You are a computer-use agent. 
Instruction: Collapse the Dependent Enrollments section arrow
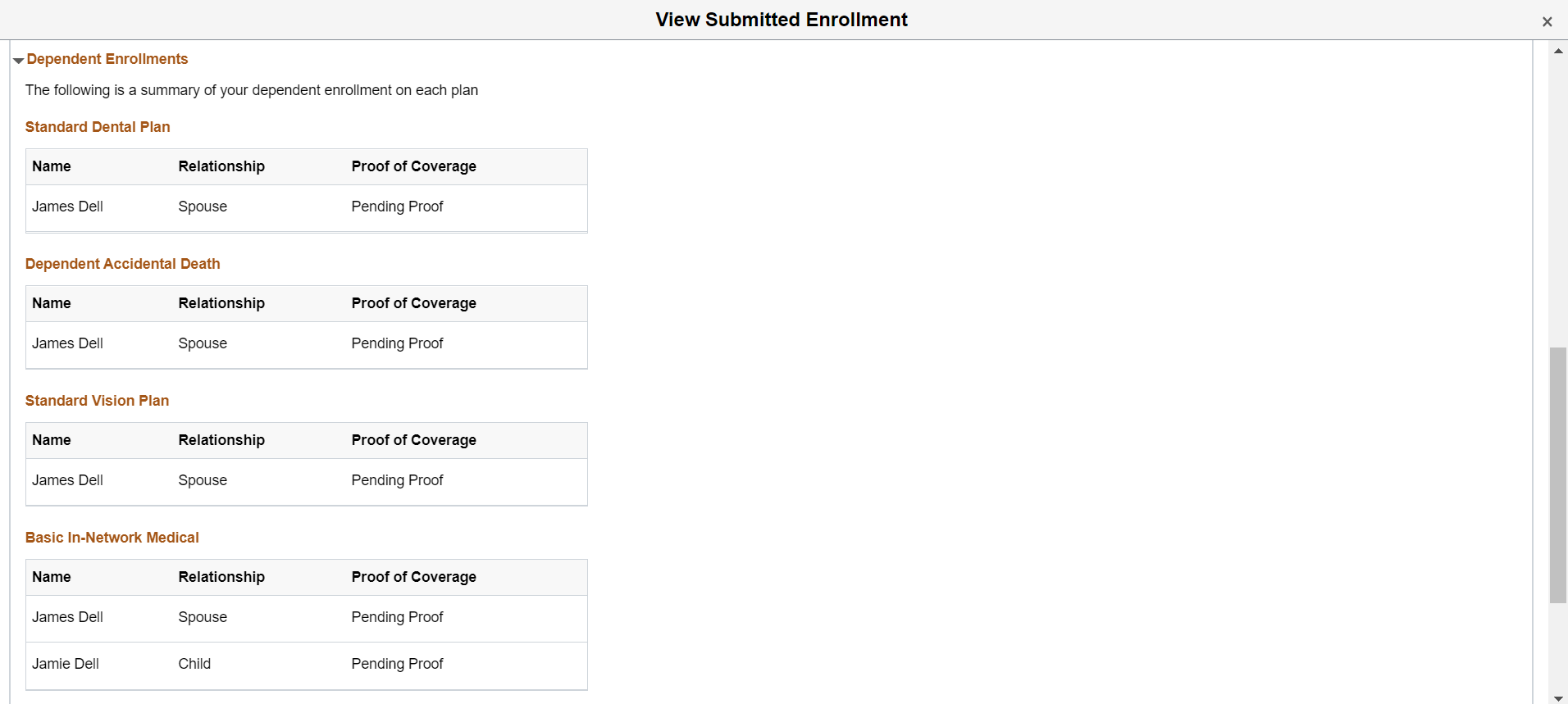coord(18,60)
